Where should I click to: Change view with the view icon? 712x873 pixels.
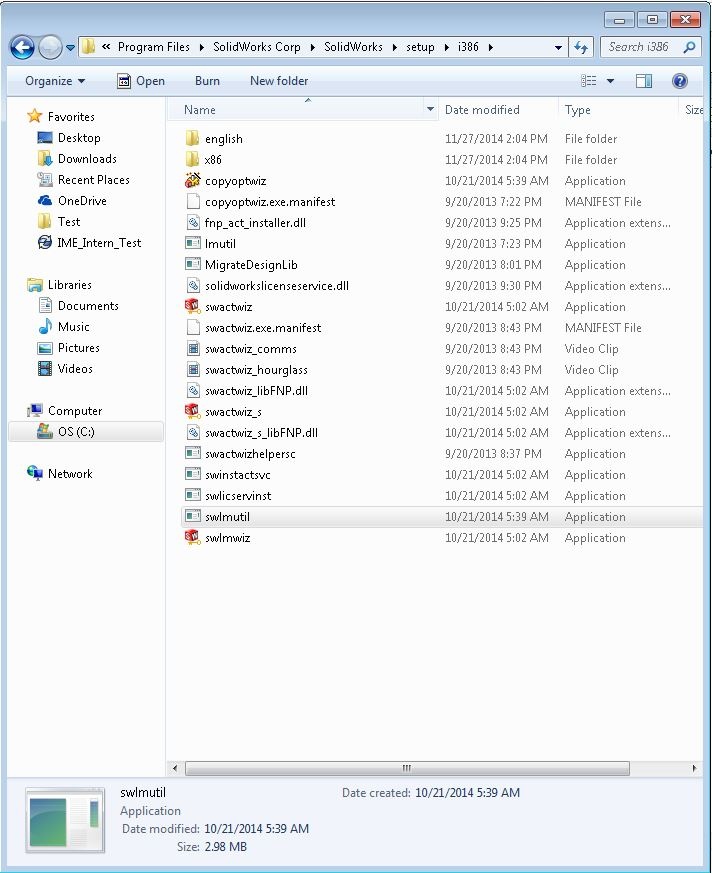[588, 81]
